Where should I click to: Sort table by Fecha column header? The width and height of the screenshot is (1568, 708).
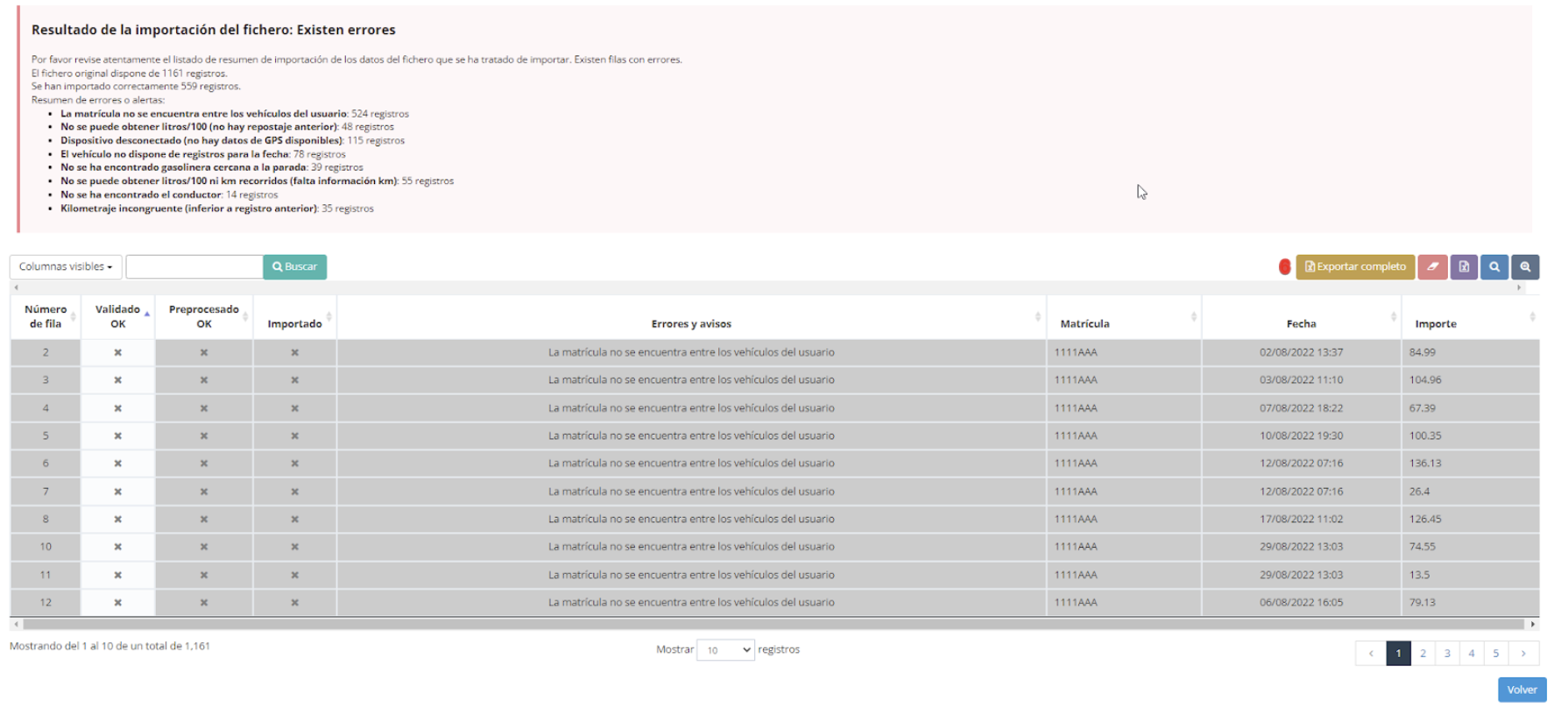1301,323
